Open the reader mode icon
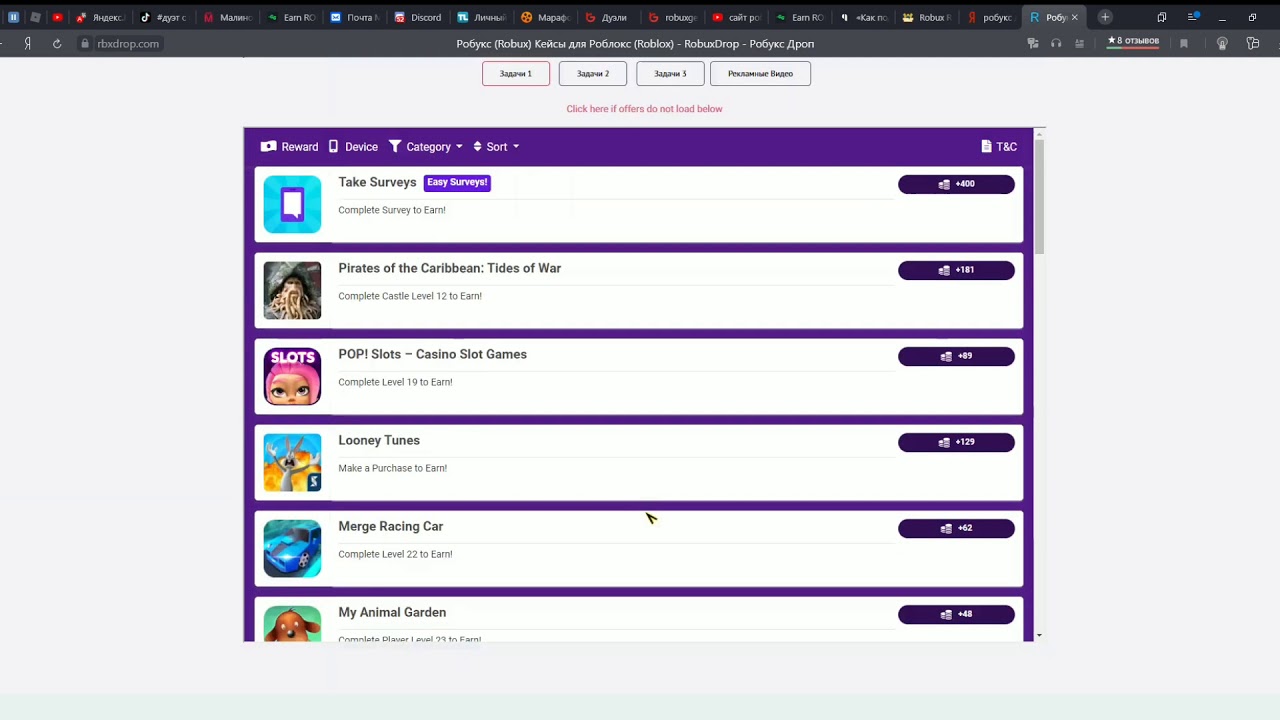 click(x=1079, y=44)
